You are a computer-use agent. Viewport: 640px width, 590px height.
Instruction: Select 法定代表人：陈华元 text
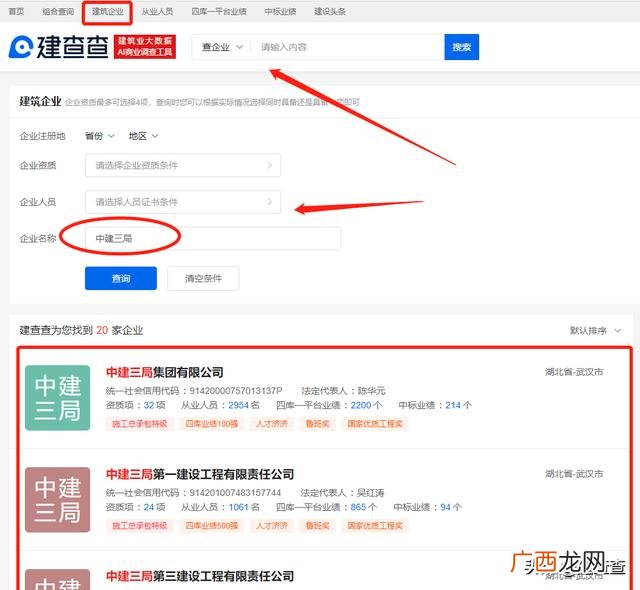coord(343,391)
